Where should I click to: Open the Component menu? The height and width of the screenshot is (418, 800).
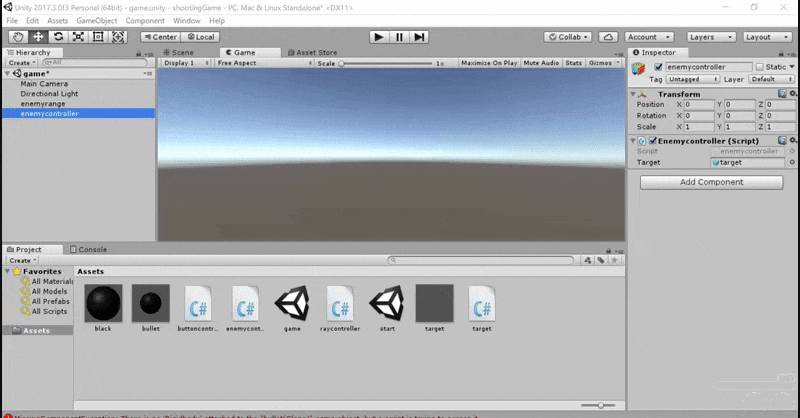click(145, 21)
